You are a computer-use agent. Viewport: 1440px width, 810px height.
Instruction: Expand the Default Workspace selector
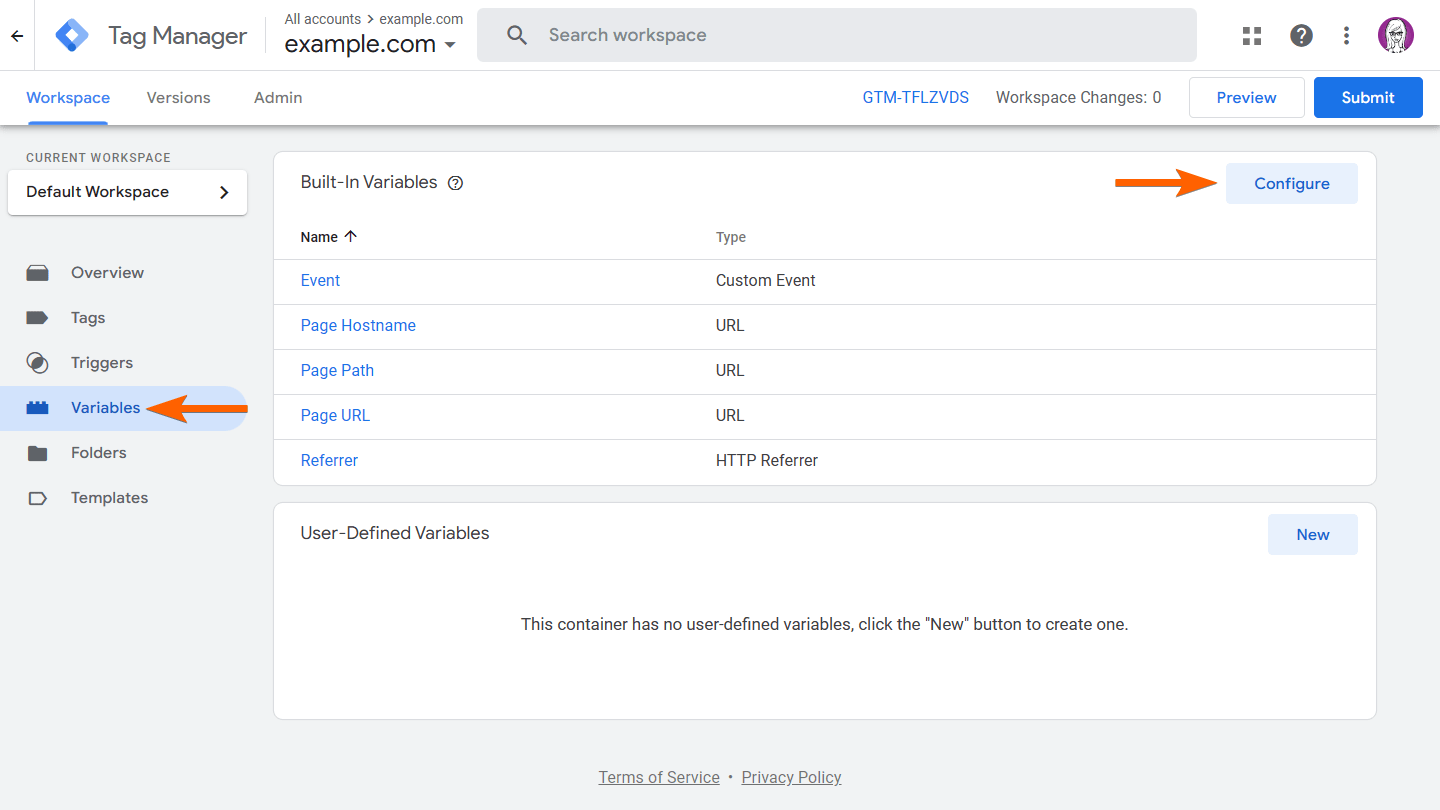point(127,192)
